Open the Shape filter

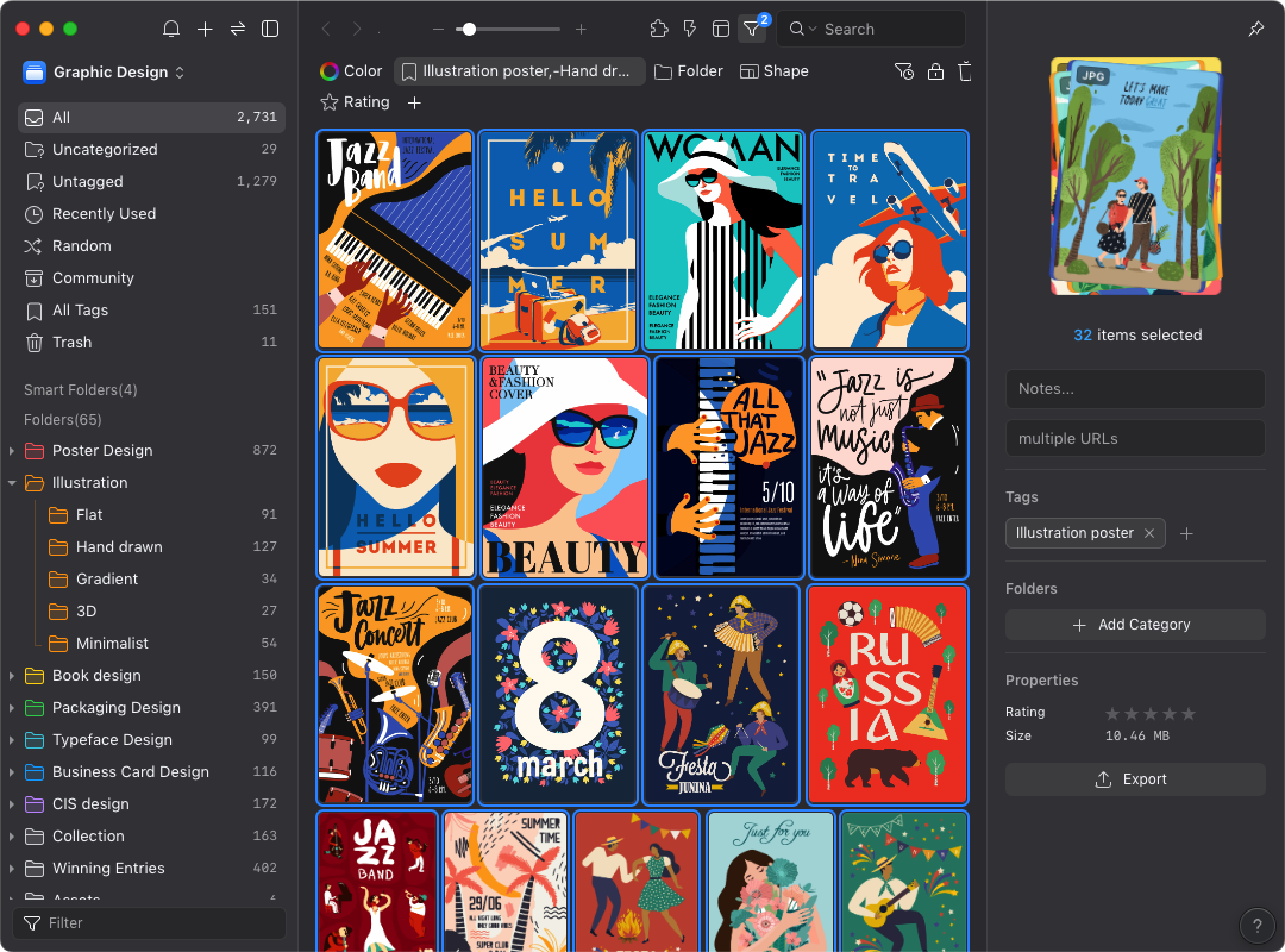(x=774, y=71)
